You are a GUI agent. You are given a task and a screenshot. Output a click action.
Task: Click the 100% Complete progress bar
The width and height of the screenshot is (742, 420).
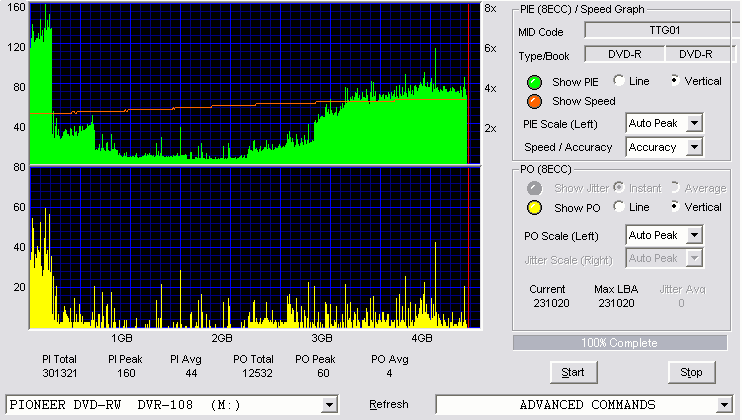619,343
